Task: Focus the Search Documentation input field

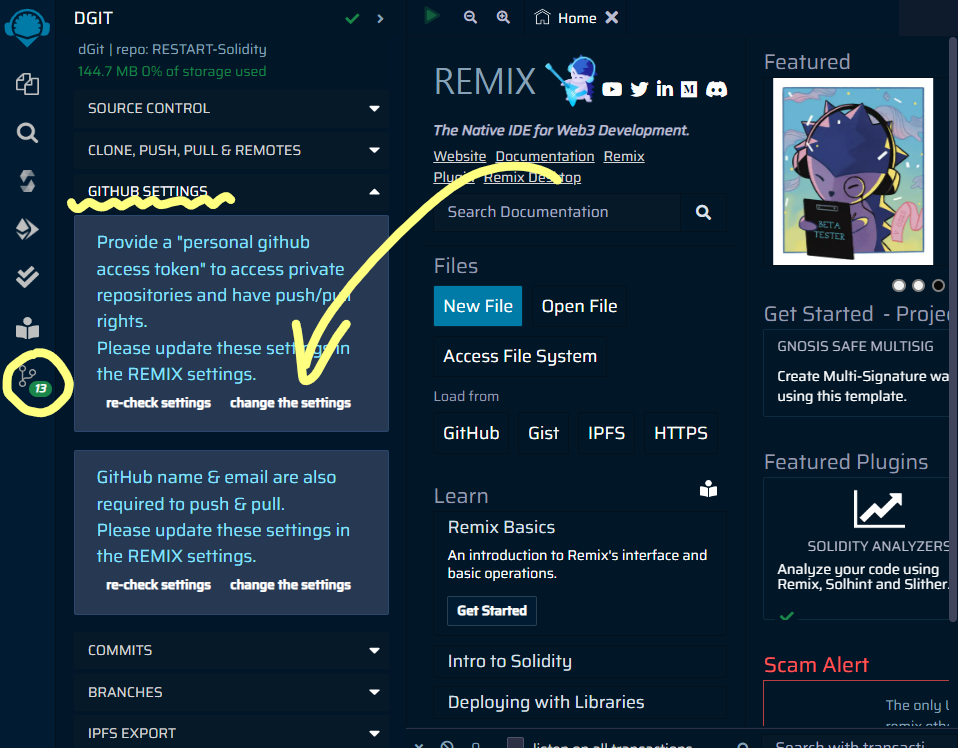Action: coord(557,212)
